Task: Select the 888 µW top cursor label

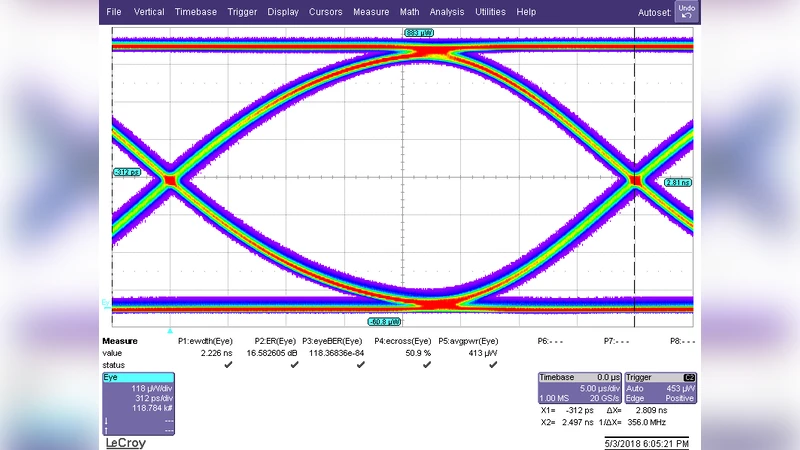Action: [x=419, y=33]
